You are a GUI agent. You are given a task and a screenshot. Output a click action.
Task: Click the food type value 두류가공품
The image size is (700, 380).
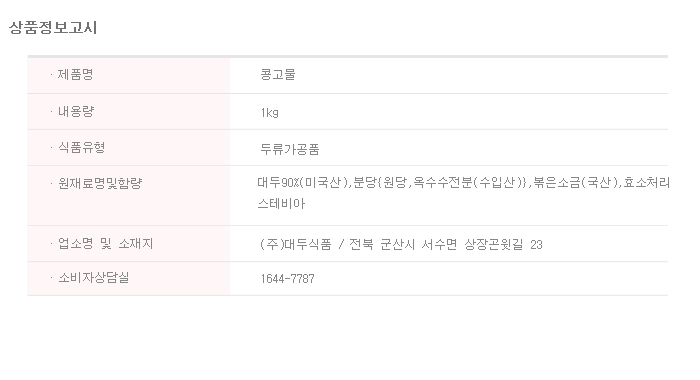coord(290,149)
